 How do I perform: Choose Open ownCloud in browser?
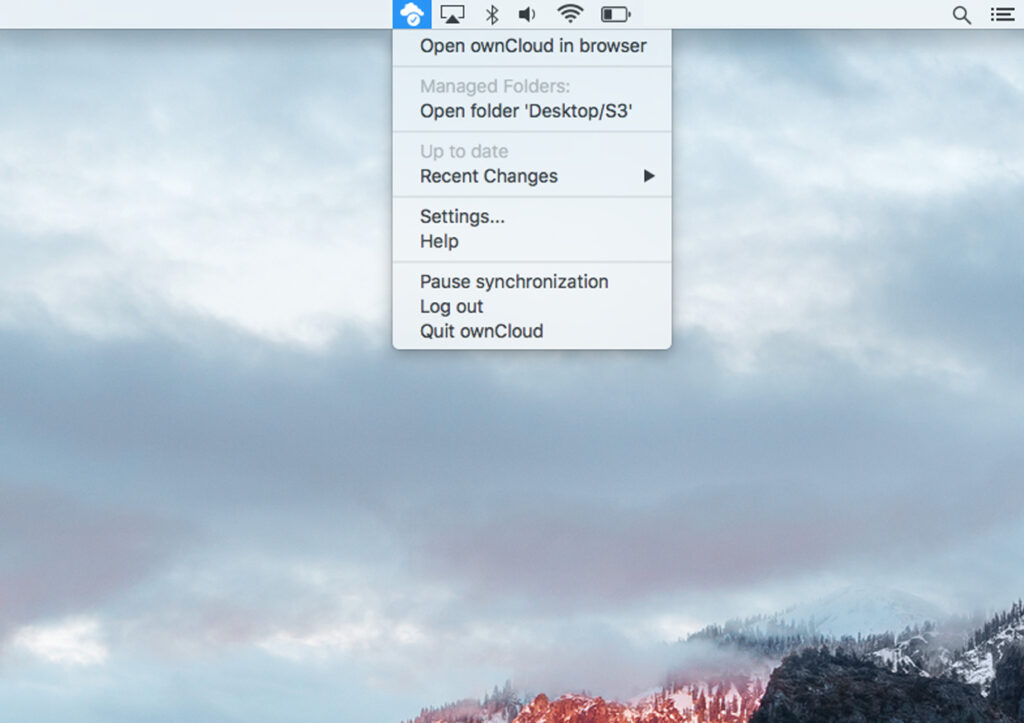click(532, 46)
